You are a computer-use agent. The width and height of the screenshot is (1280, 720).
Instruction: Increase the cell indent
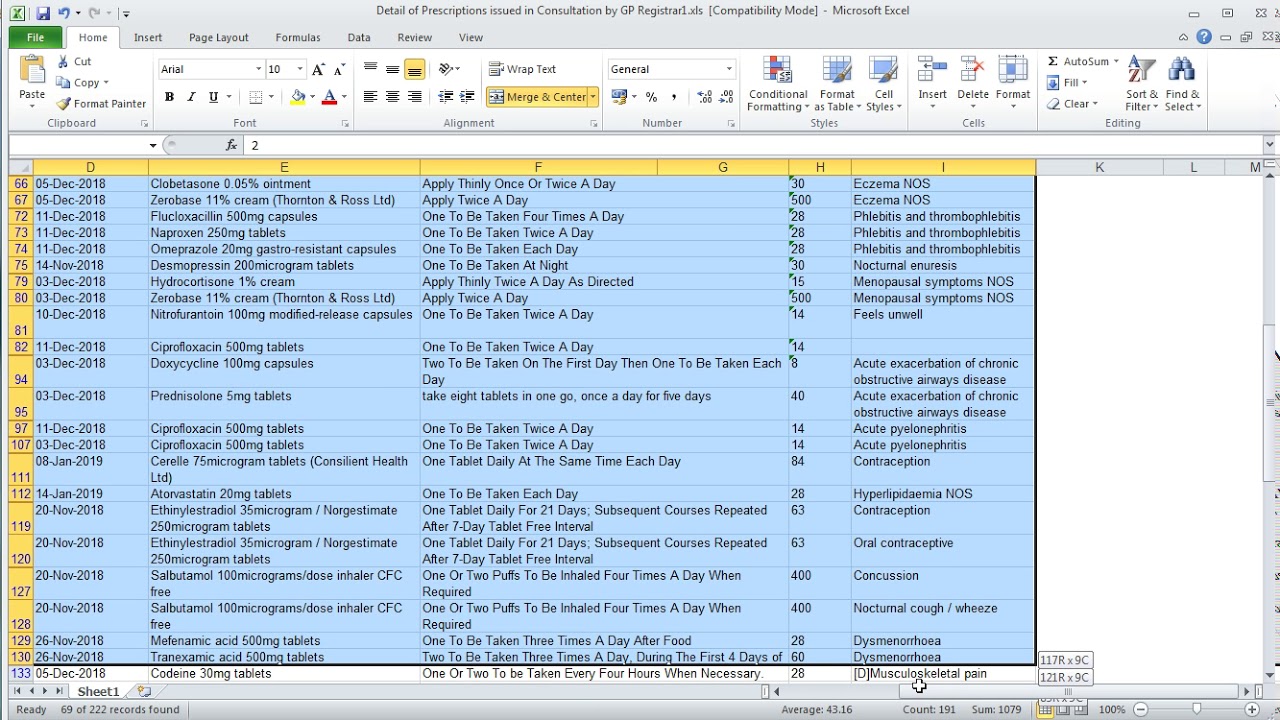coord(468,97)
